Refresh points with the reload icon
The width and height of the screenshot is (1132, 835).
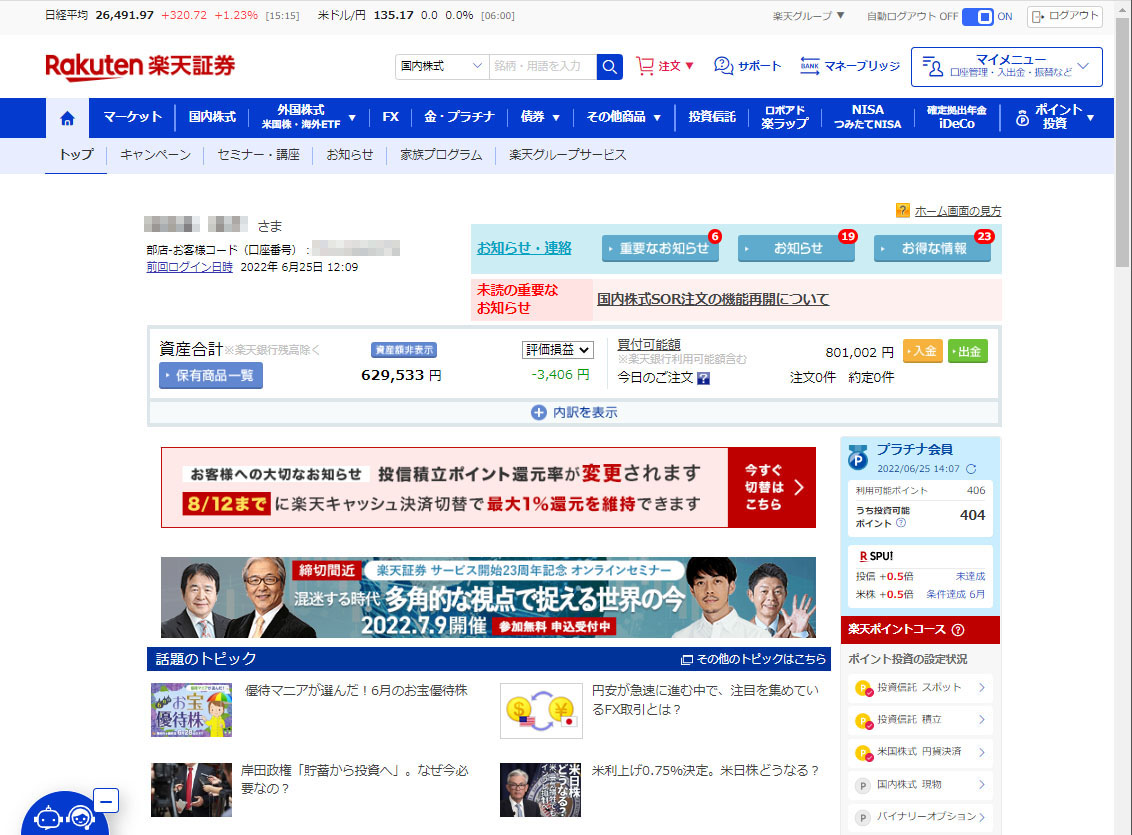click(971, 468)
